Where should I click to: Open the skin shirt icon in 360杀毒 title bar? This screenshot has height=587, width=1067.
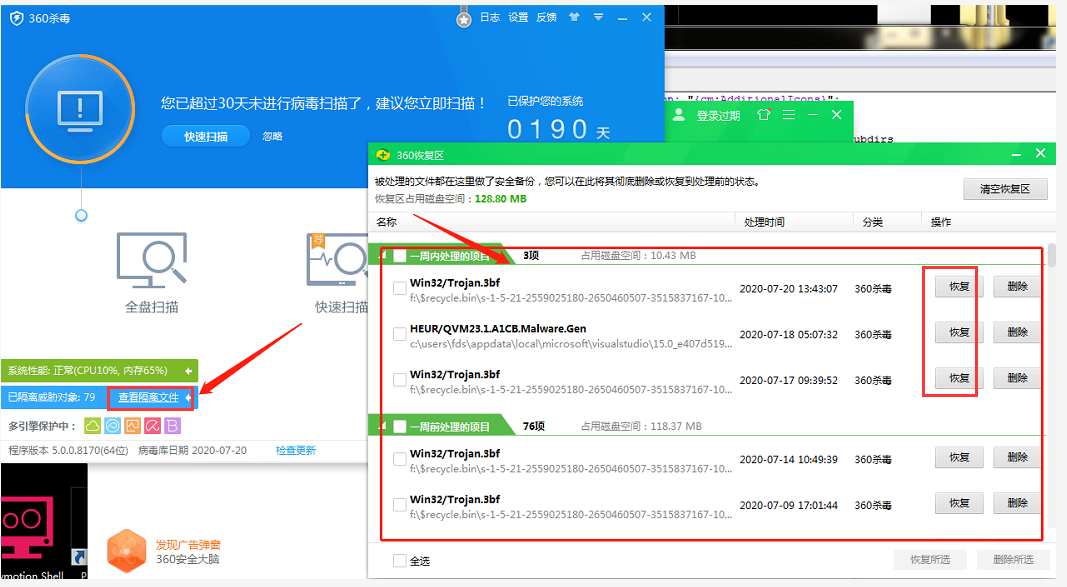pos(574,18)
